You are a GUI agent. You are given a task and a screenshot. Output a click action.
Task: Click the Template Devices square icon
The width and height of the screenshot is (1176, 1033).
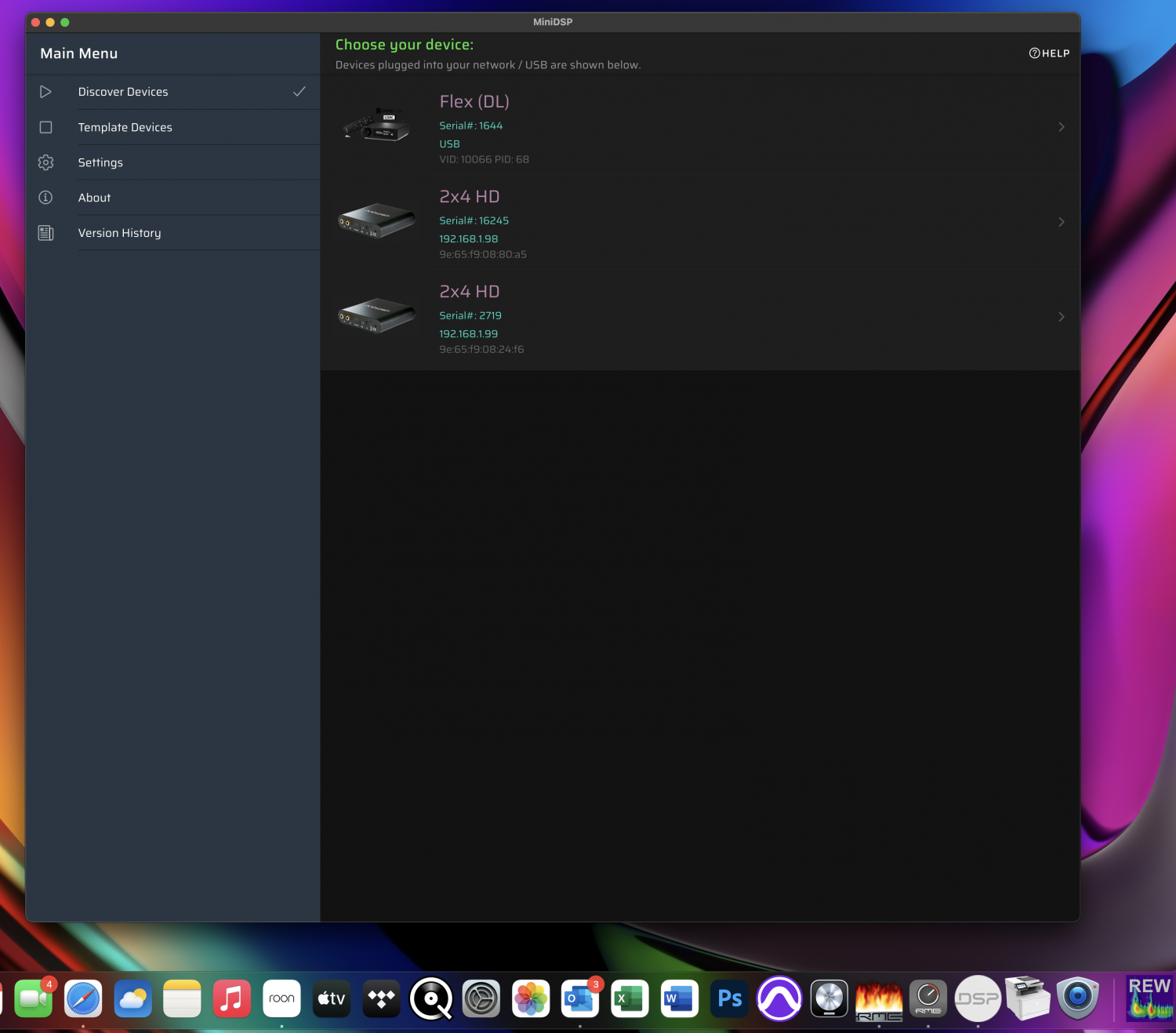(45, 127)
